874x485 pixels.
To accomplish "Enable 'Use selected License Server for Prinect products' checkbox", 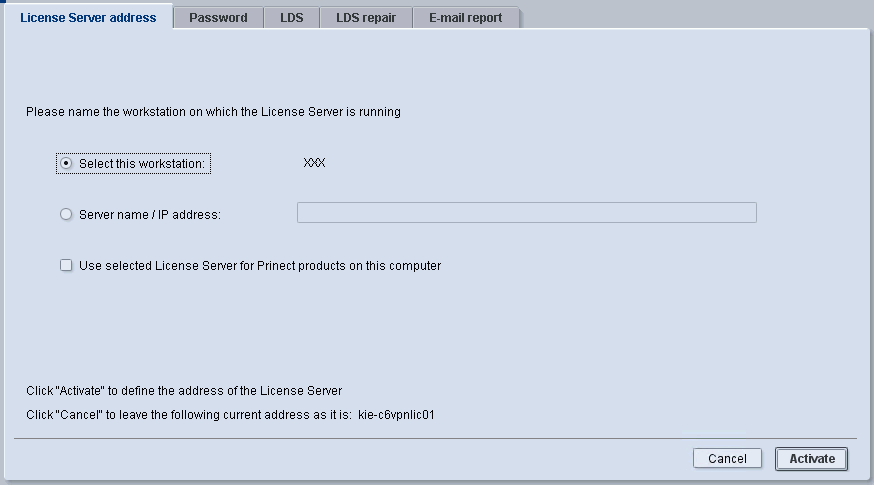I will coord(66,266).
